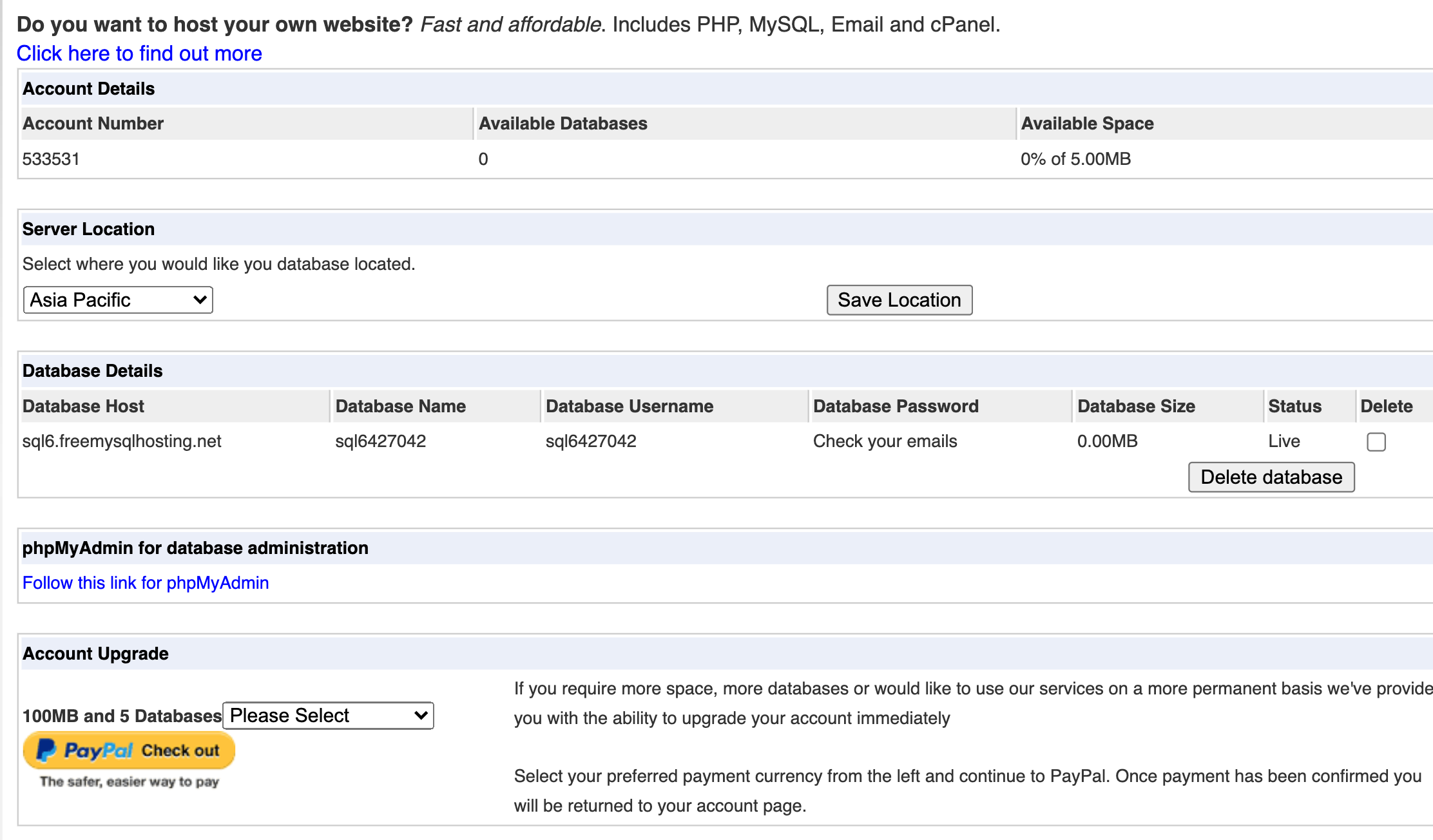Open the Asia Pacific server location dropdown

pos(118,300)
